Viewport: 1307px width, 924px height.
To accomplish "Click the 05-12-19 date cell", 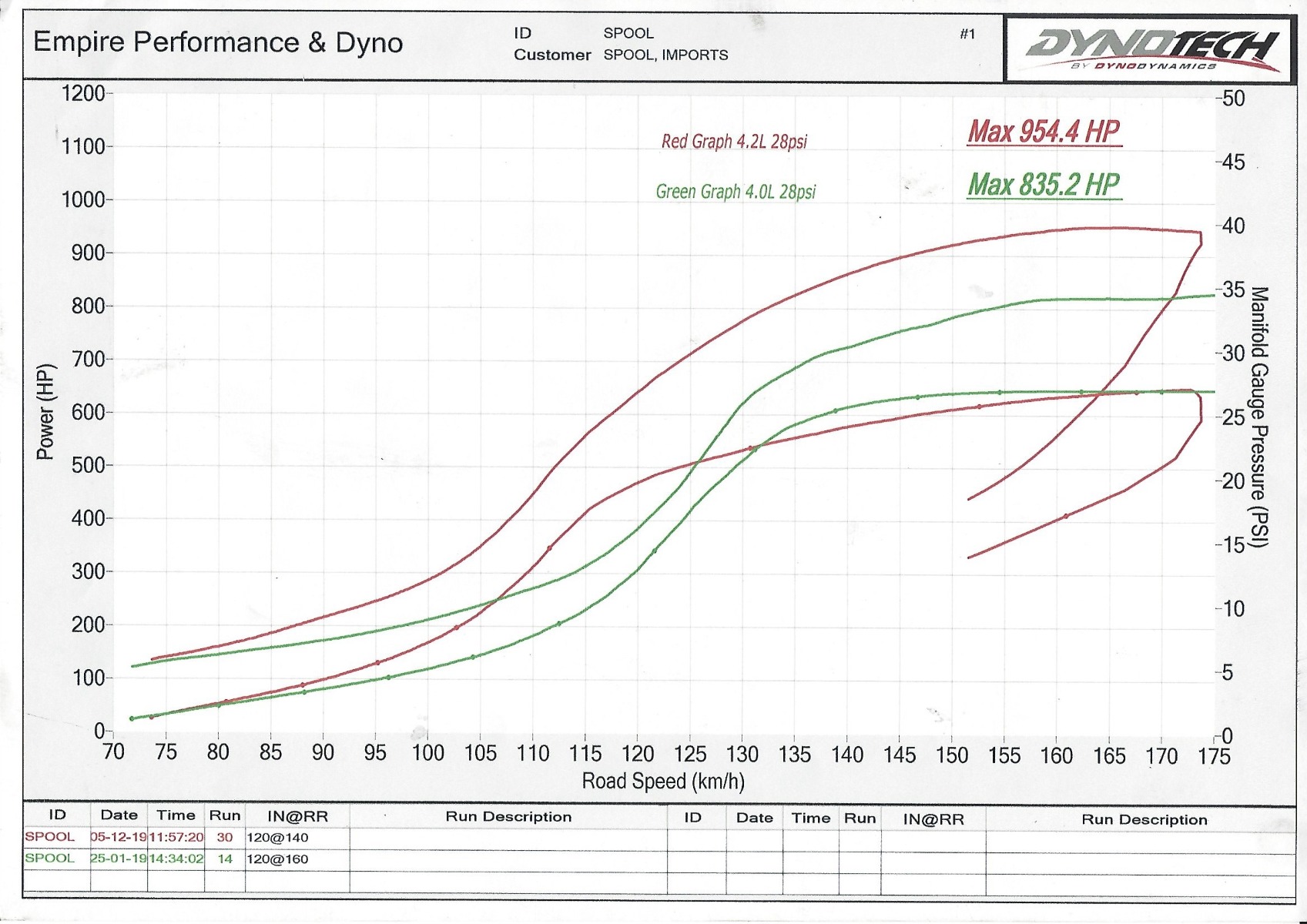I will click(x=119, y=837).
